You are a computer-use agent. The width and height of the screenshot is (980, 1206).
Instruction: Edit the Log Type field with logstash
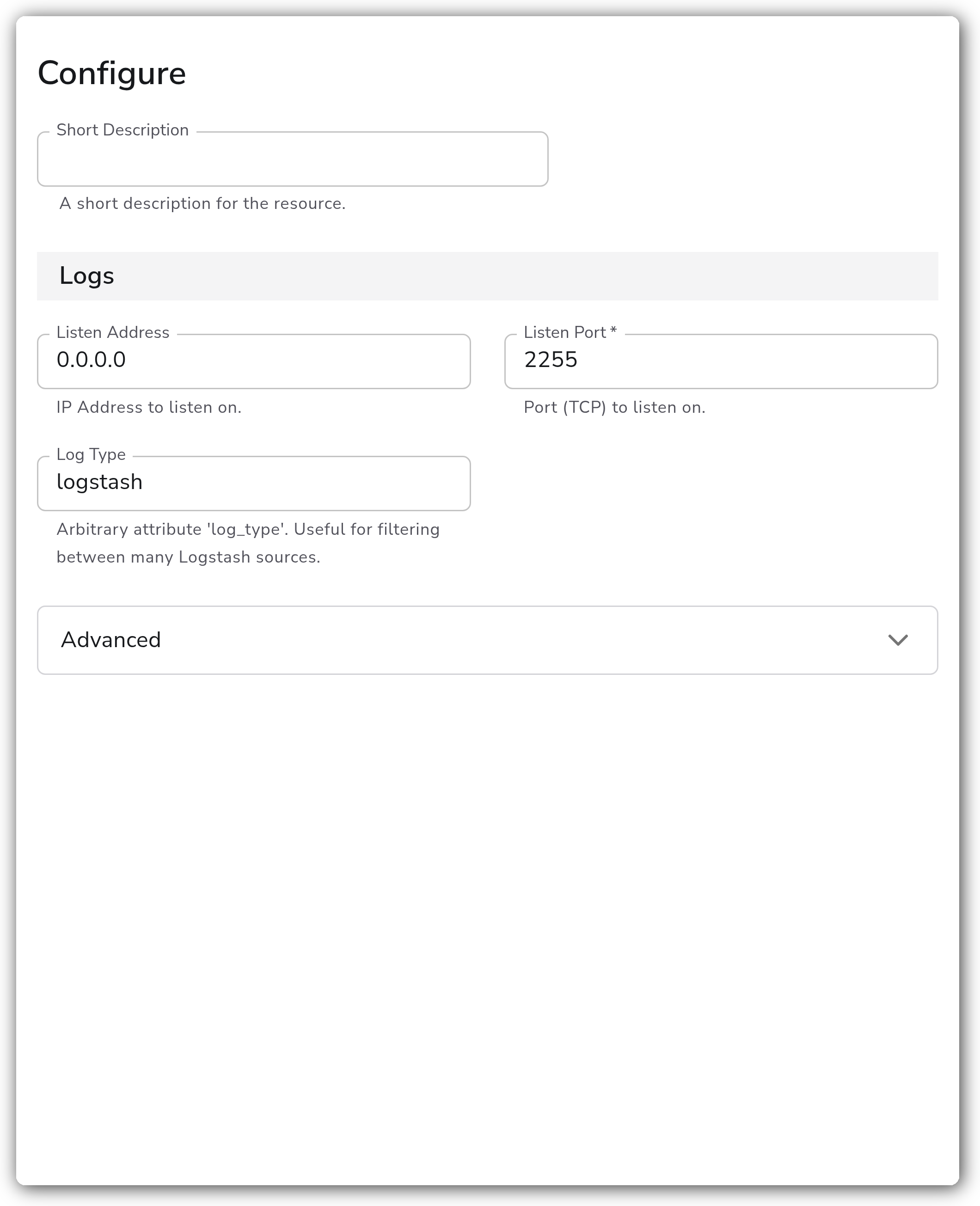click(x=253, y=483)
